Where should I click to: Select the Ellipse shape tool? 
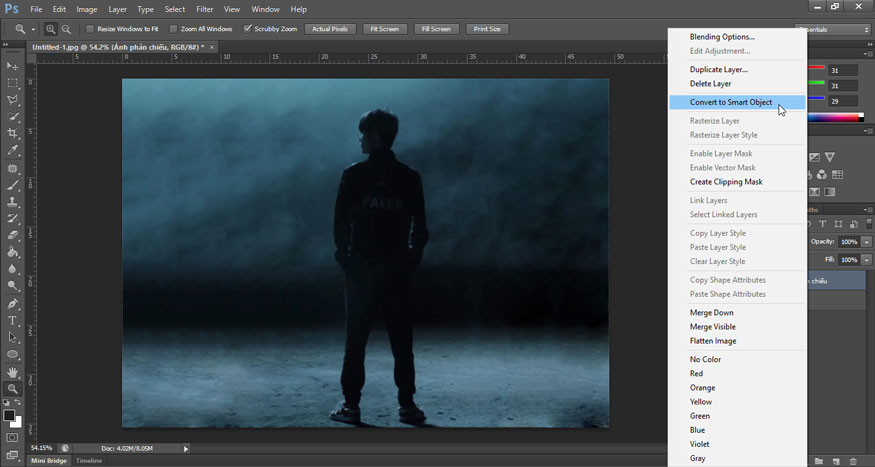click(12, 354)
